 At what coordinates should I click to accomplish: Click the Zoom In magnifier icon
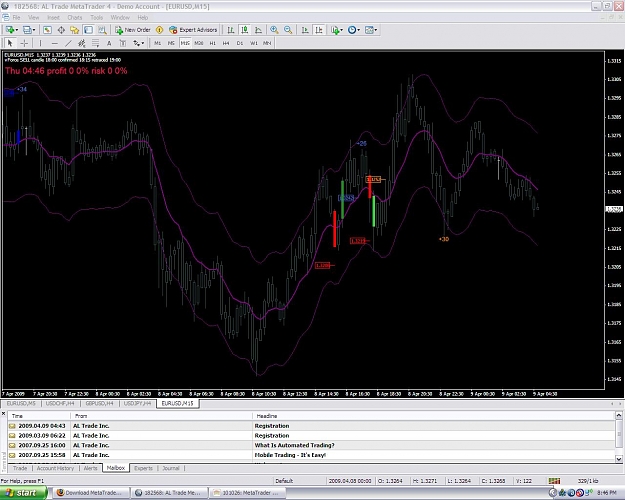274,30
